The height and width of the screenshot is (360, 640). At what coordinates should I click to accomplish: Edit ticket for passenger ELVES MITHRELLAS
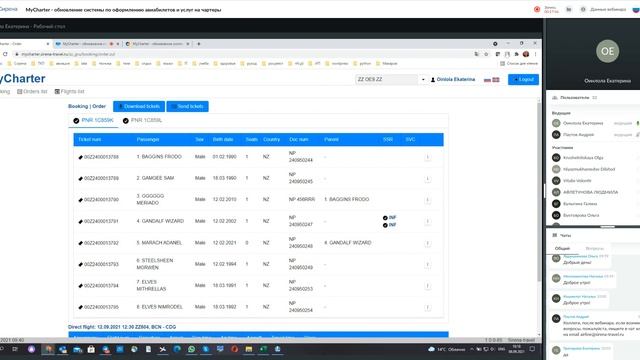80,286
